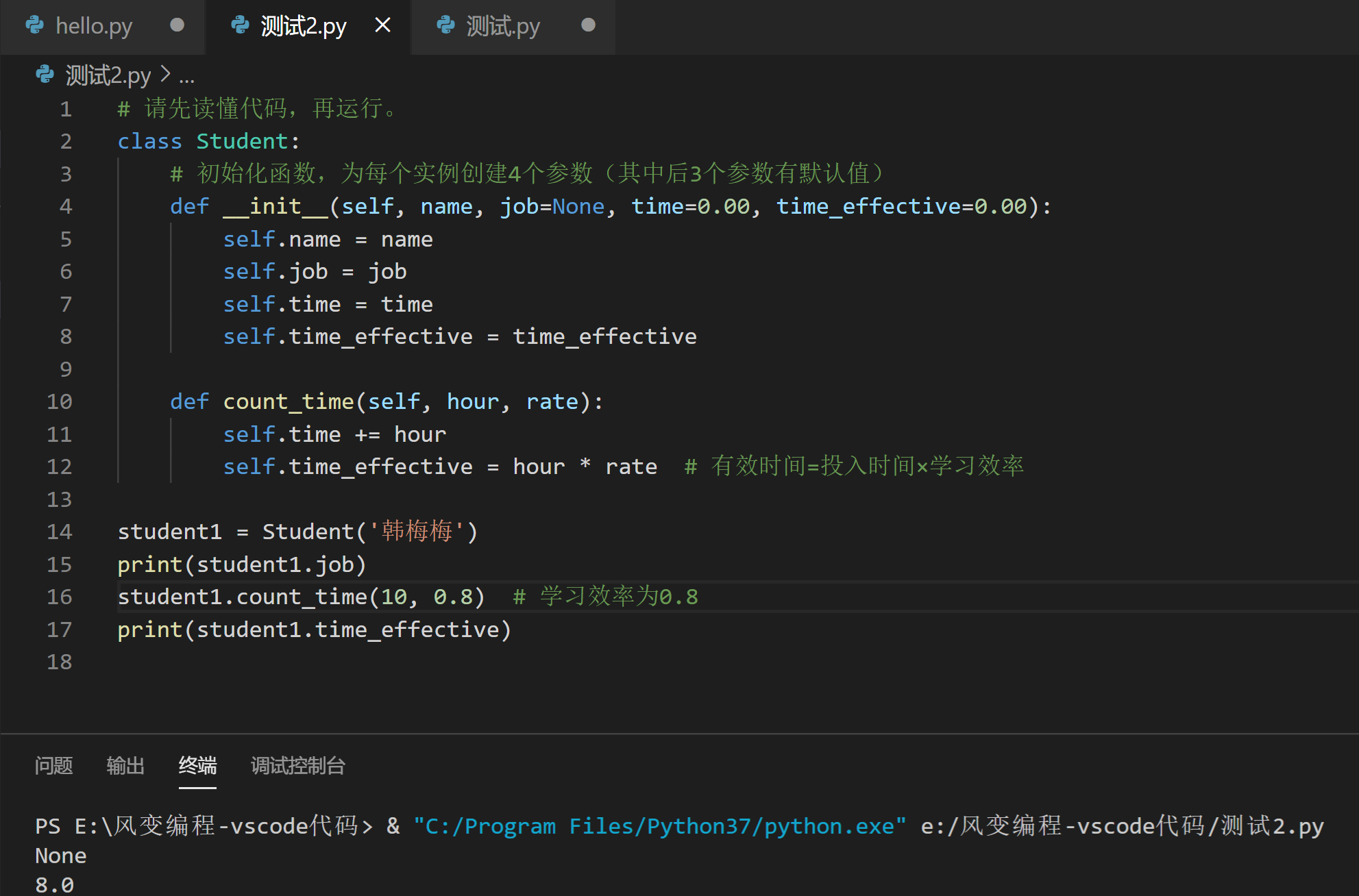The height and width of the screenshot is (896, 1359).
Task: Open the 问题 panel tab
Action: [54, 765]
